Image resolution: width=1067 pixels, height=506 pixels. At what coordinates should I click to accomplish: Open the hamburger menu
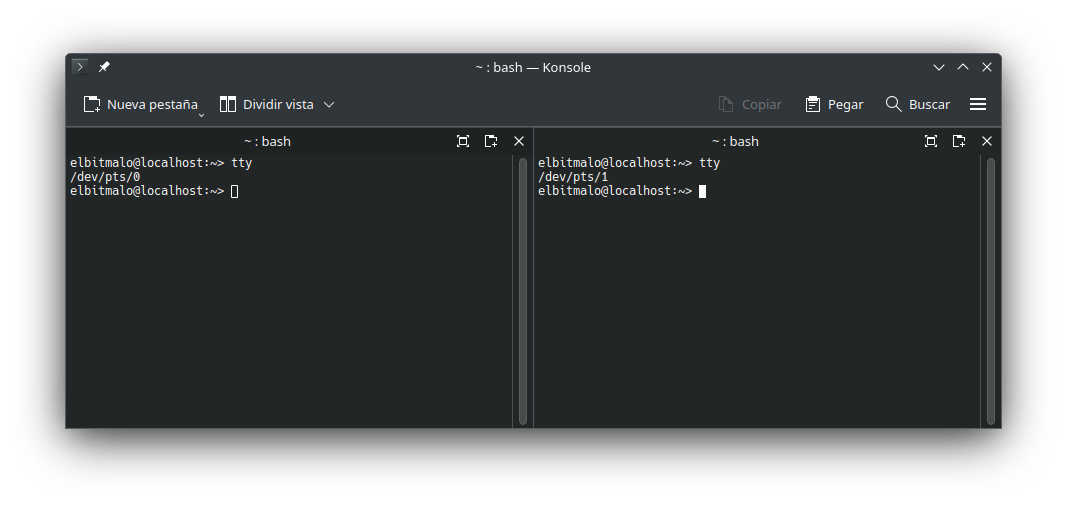tap(978, 104)
